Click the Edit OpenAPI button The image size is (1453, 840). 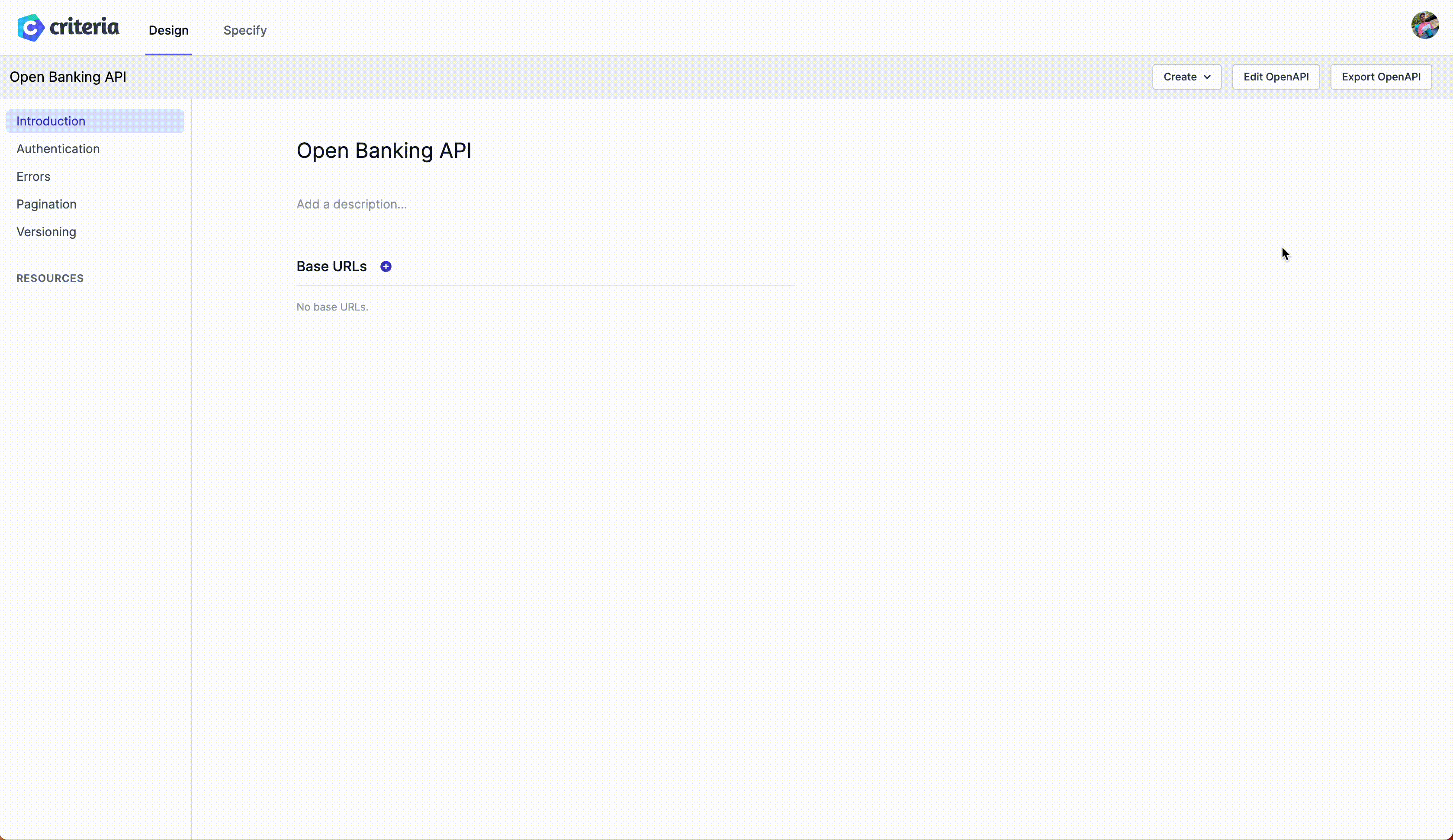tap(1276, 77)
